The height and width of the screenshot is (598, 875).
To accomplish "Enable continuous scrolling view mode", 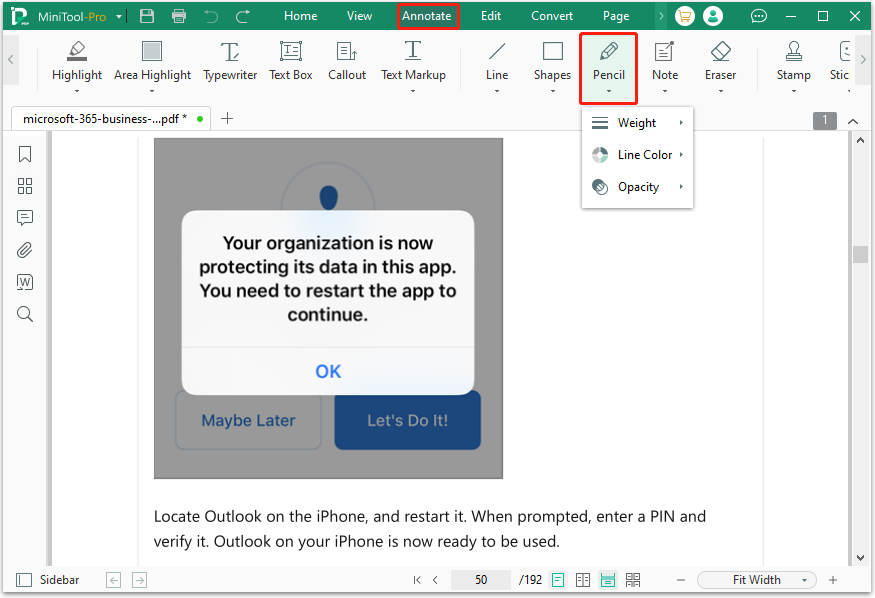I will coord(608,580).
